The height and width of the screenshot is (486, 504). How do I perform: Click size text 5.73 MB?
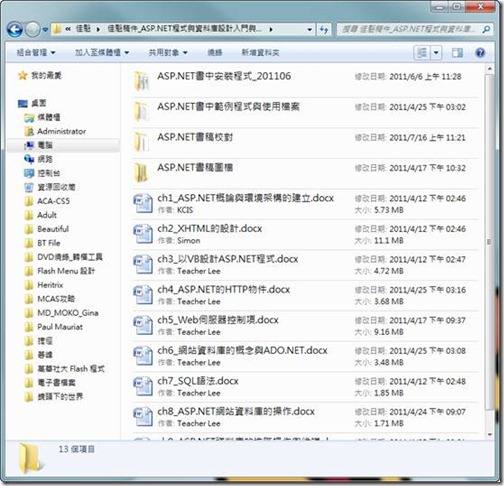[x=389, y=210]
